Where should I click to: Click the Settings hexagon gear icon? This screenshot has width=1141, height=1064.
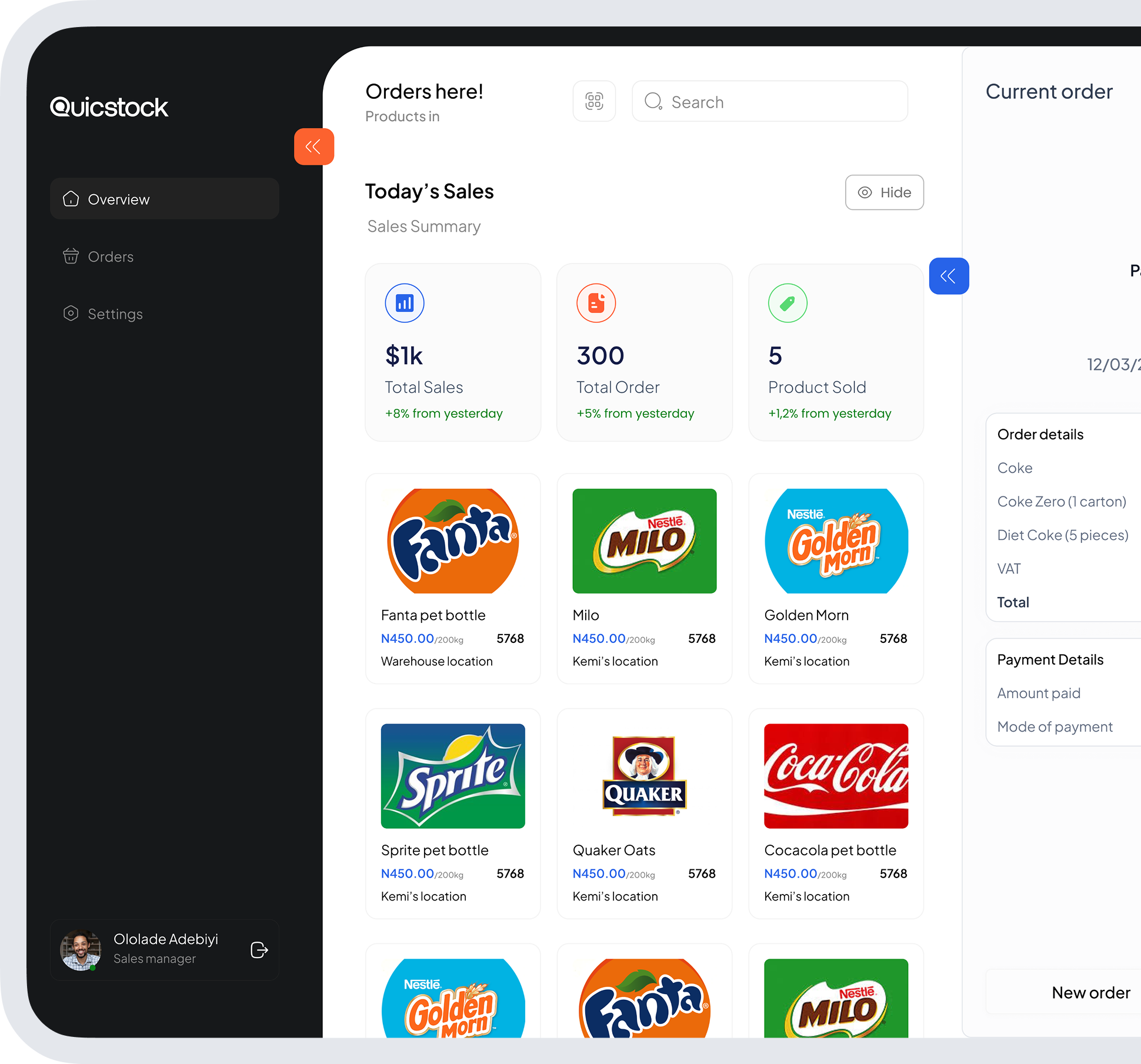(x=71, y=313)
